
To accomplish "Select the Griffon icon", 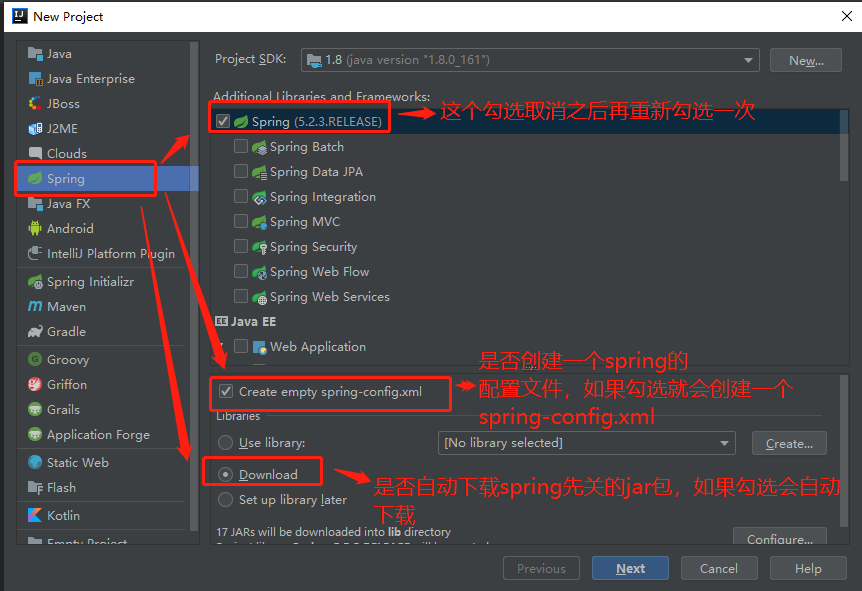I will tap(35, 384).
